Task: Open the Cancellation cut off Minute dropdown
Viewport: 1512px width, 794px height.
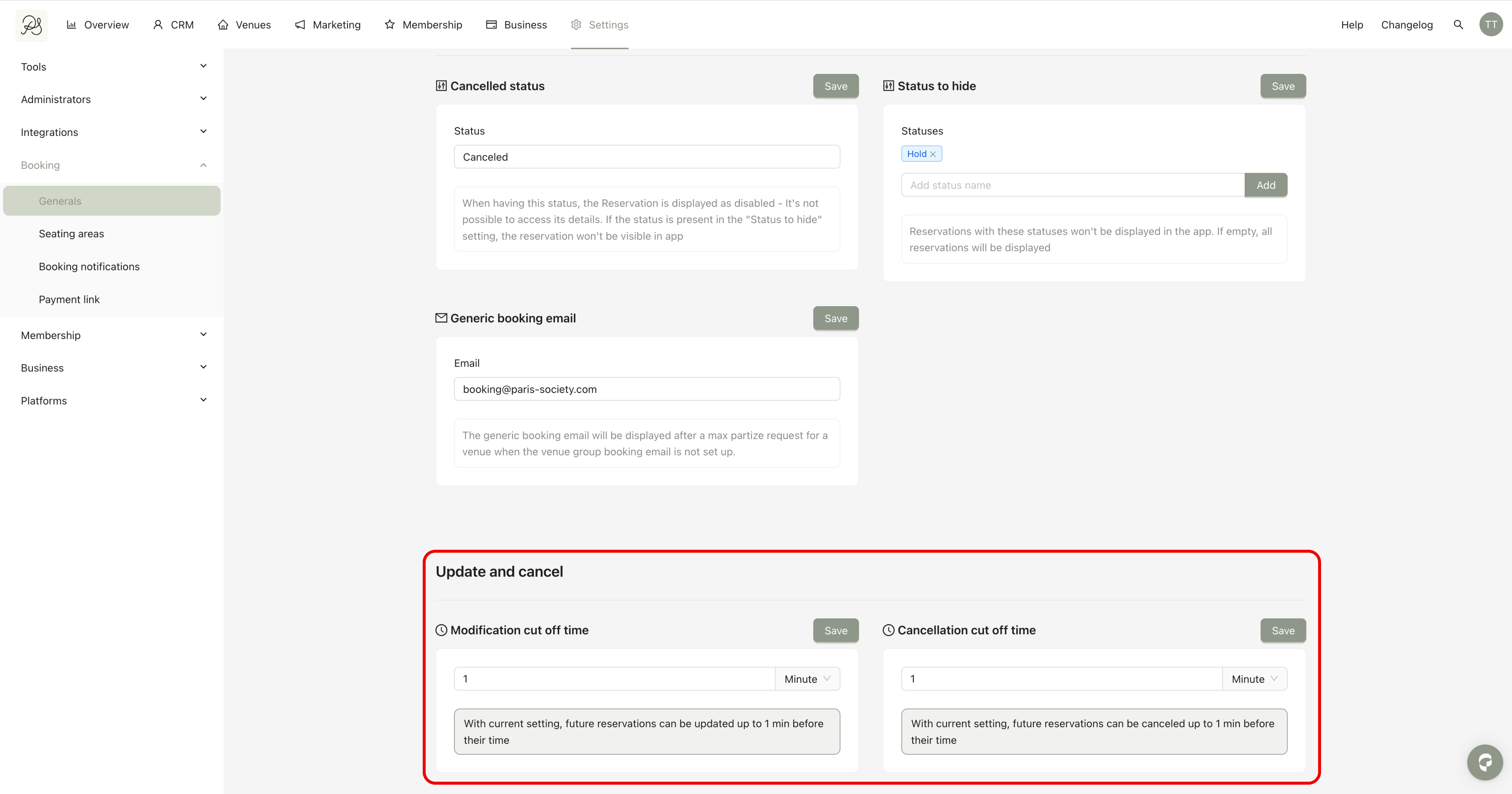Action: [x=1254, y=679]
